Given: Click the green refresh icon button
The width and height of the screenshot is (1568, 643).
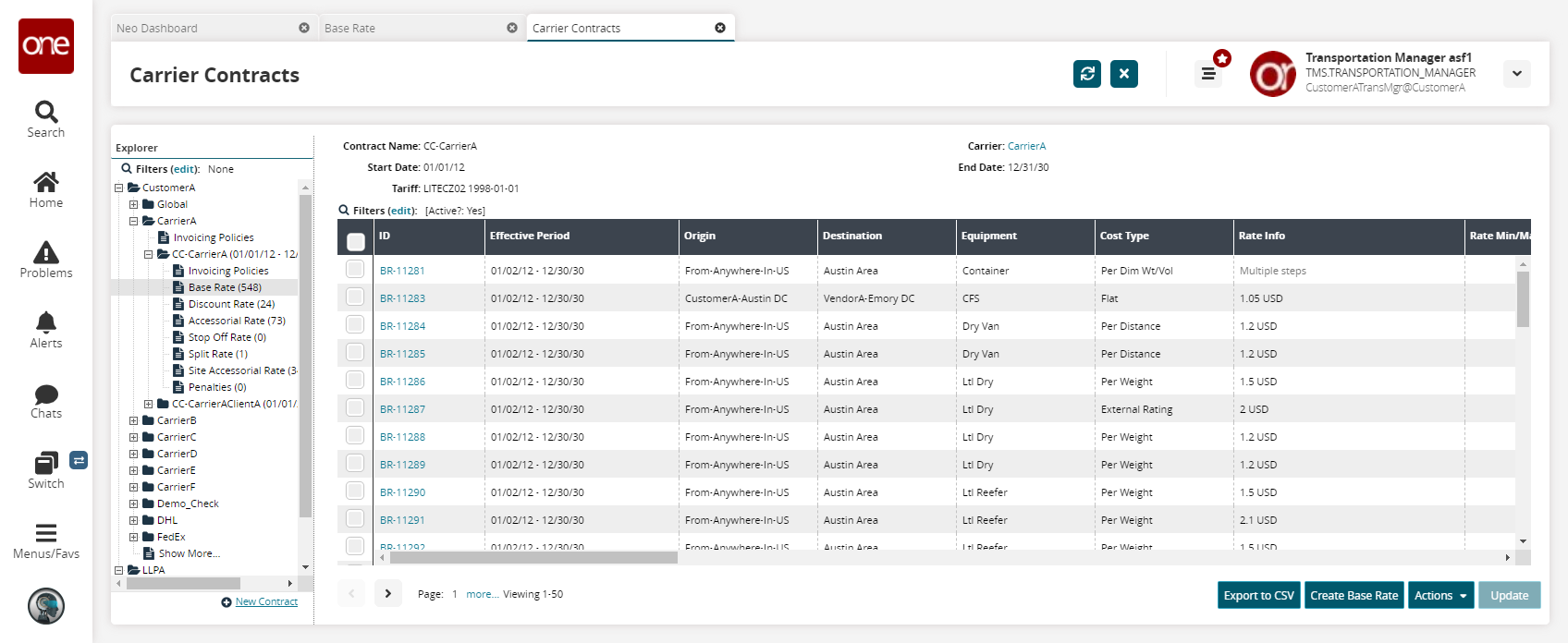Looking at the screenshot, I should click(1087, 74).
